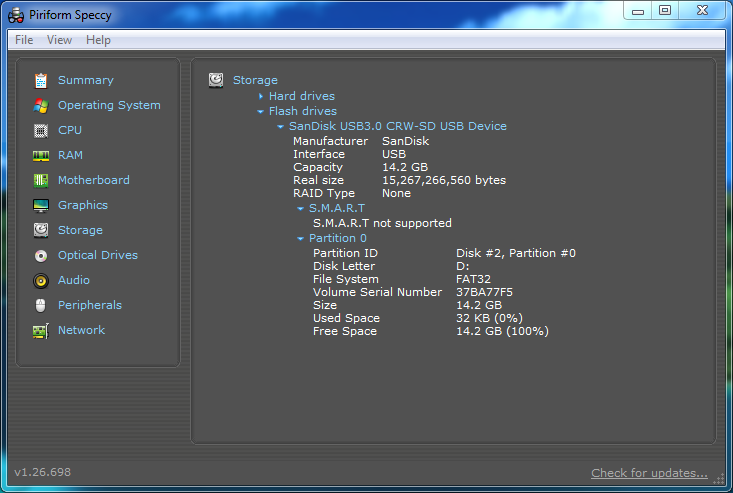Select the CPU chip icon
The width and height of the screenshot is (733, 493).
(x=41, y=130)
